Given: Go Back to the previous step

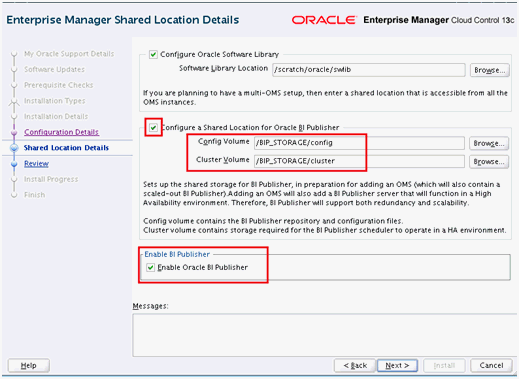Looking at the screenshot, I should tap(355, 365).
